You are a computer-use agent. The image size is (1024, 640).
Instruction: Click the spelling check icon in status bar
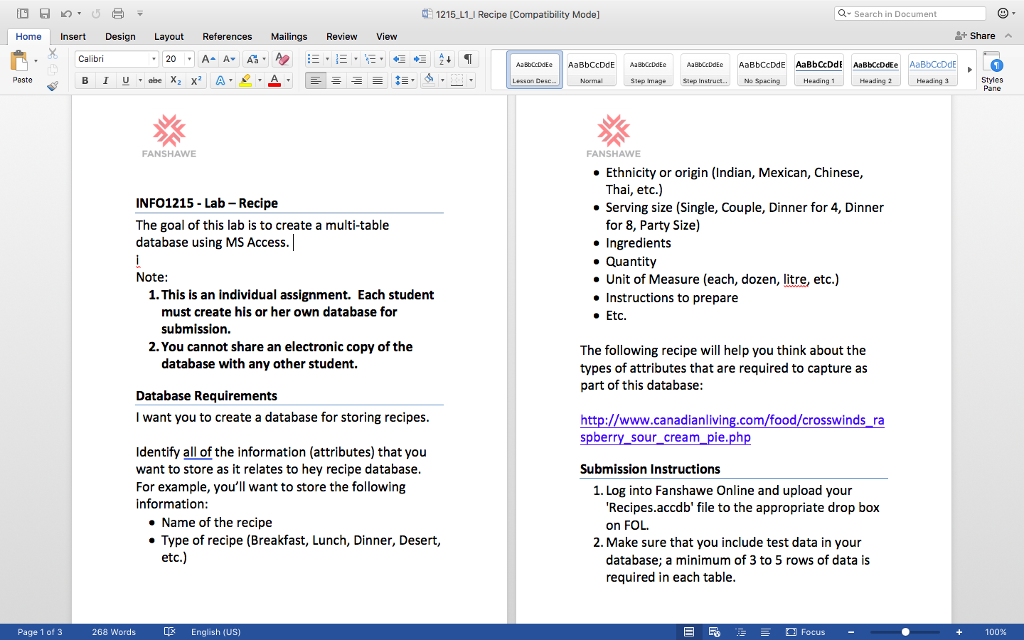[x=169, y=632]
